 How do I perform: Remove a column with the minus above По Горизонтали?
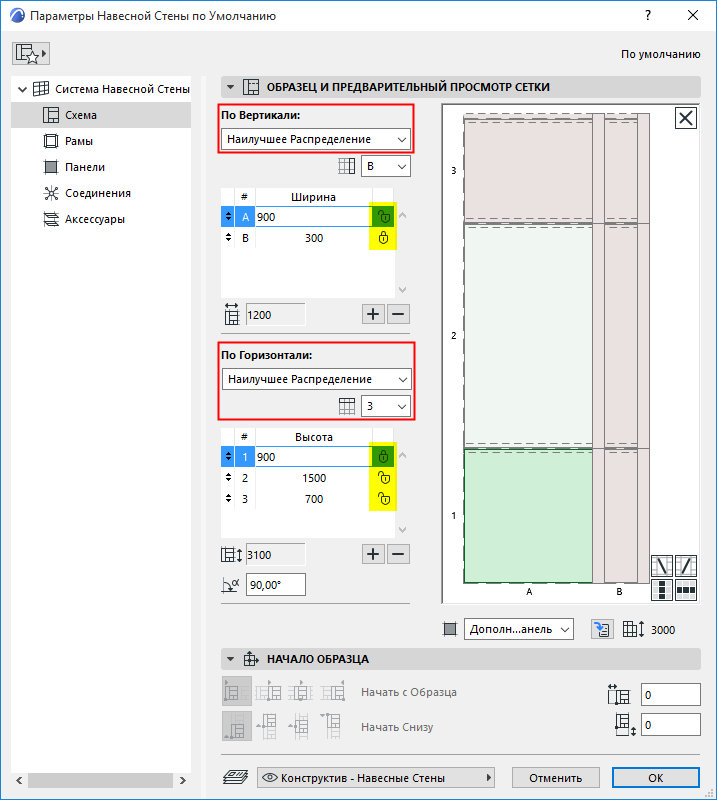pyautogui.click(x=398, y=314)
